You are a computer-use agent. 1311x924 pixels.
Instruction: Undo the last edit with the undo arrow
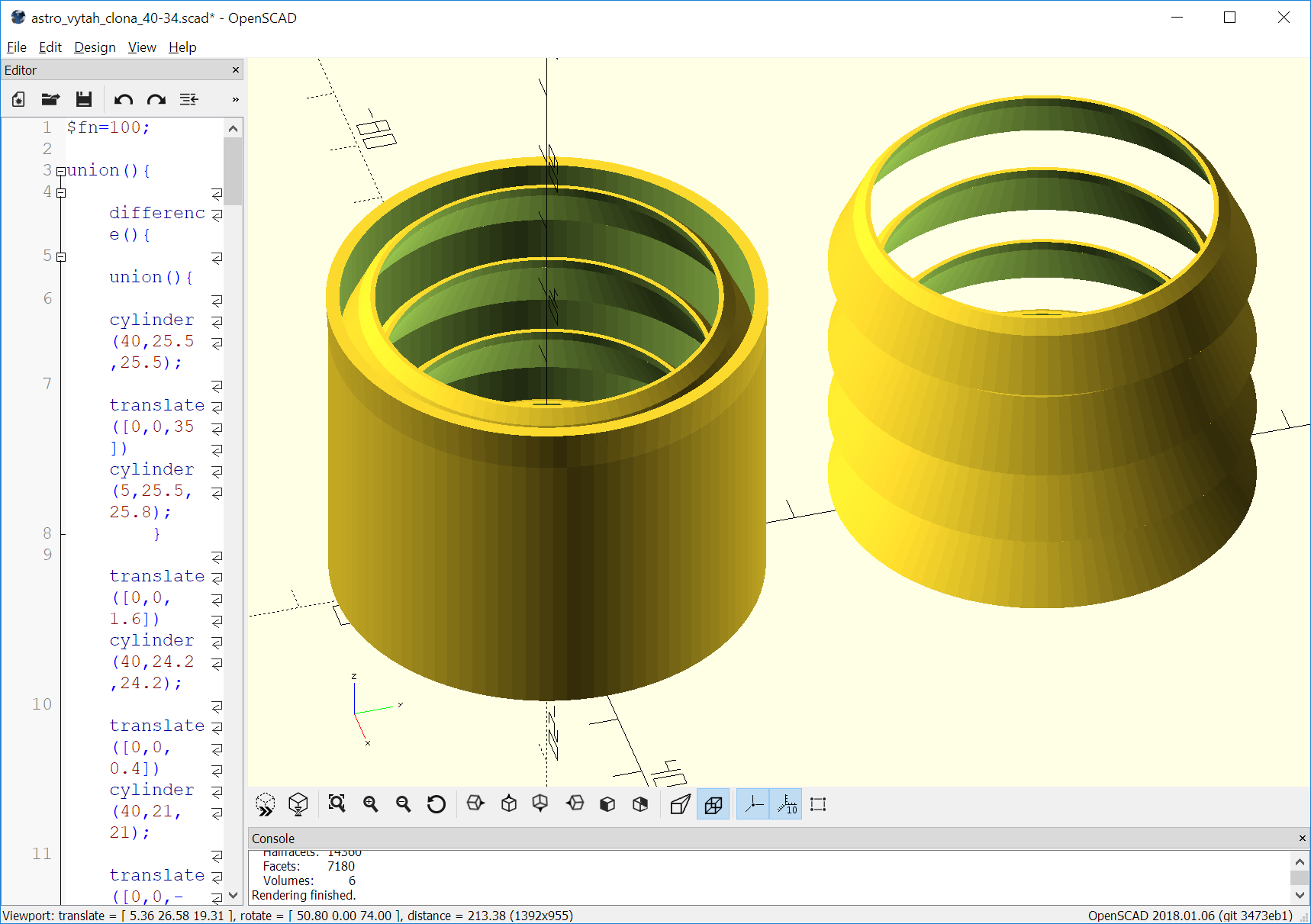click(x=124, y=99)
